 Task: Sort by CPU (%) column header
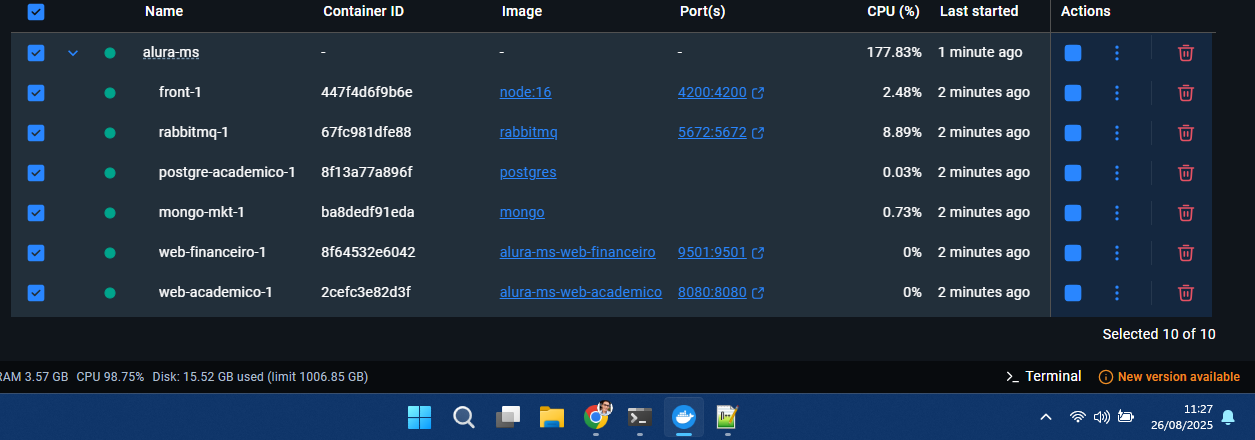pos(893,12)
